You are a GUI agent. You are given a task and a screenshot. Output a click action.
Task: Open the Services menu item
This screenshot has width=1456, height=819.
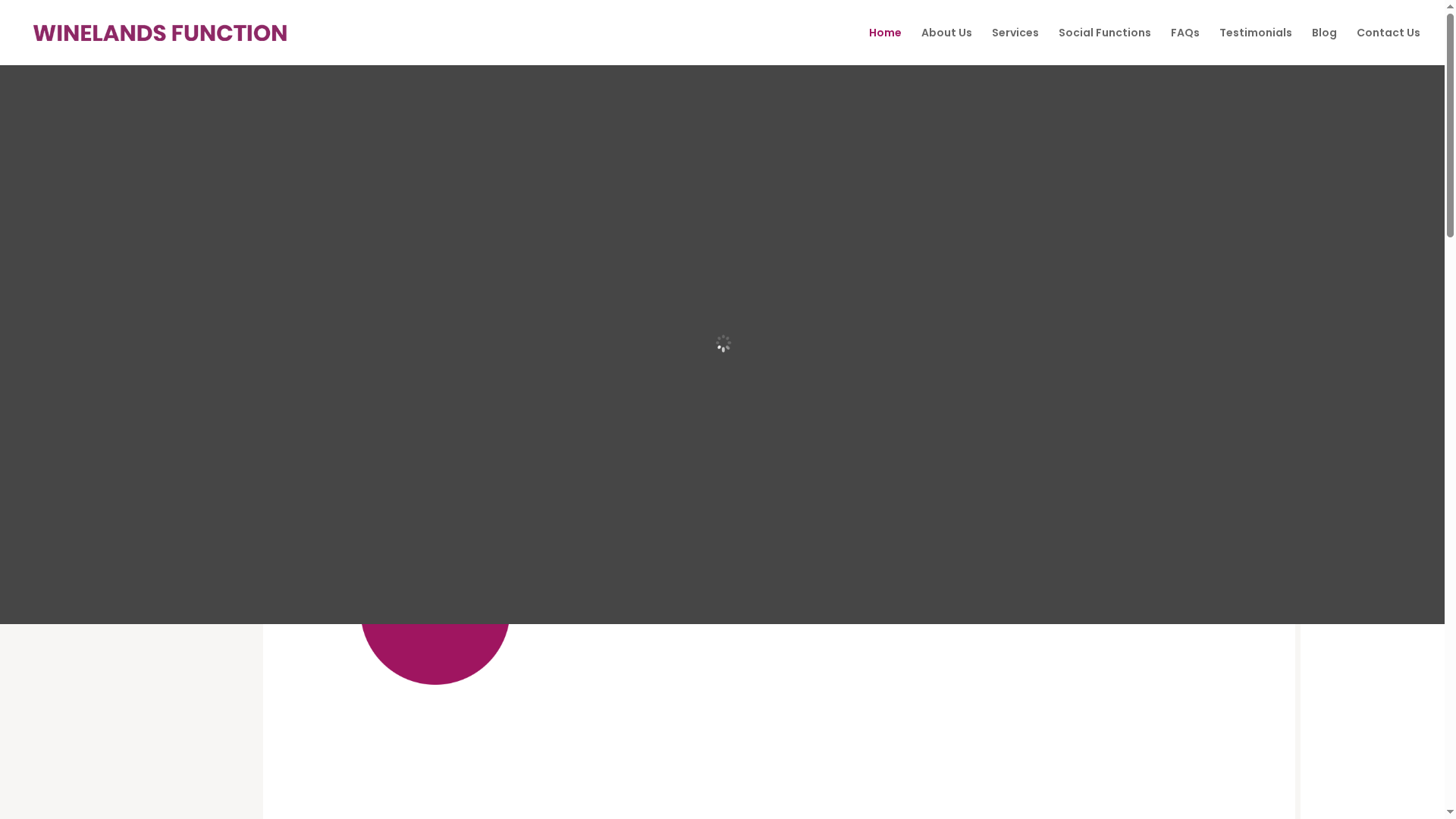click(x=1015, y=33)
